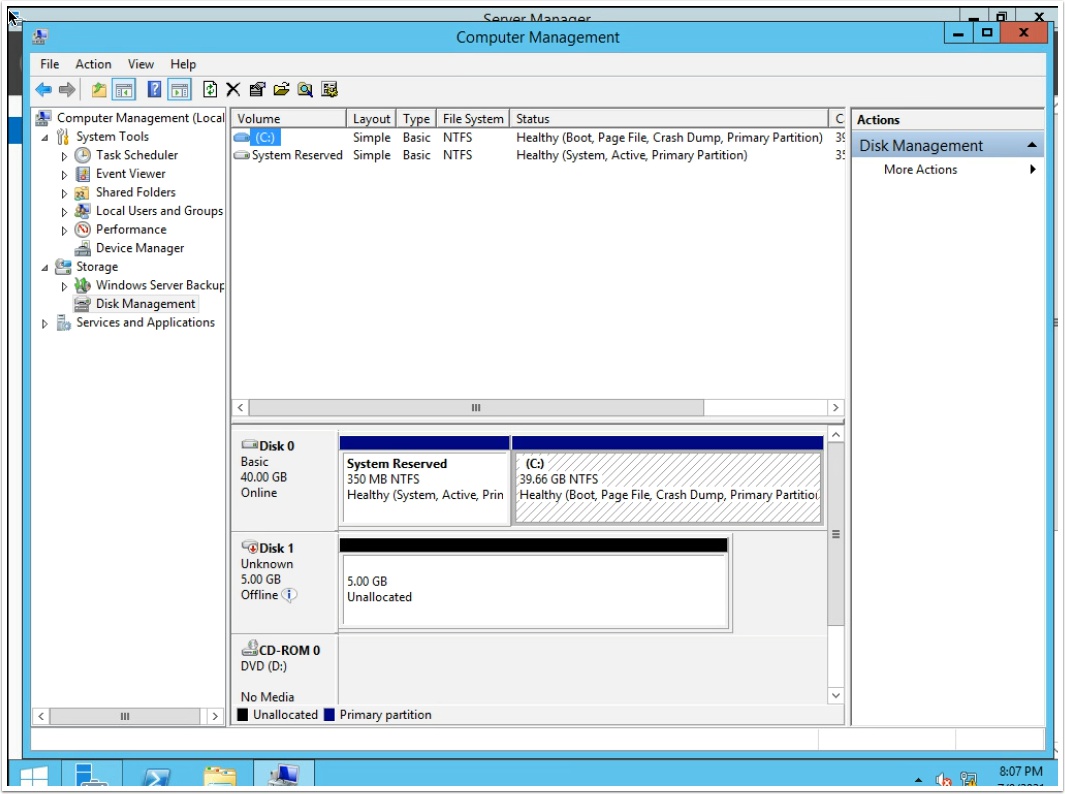
Task: Click the black X Delete toolbar icon
Action: click(x=233, y=90)
